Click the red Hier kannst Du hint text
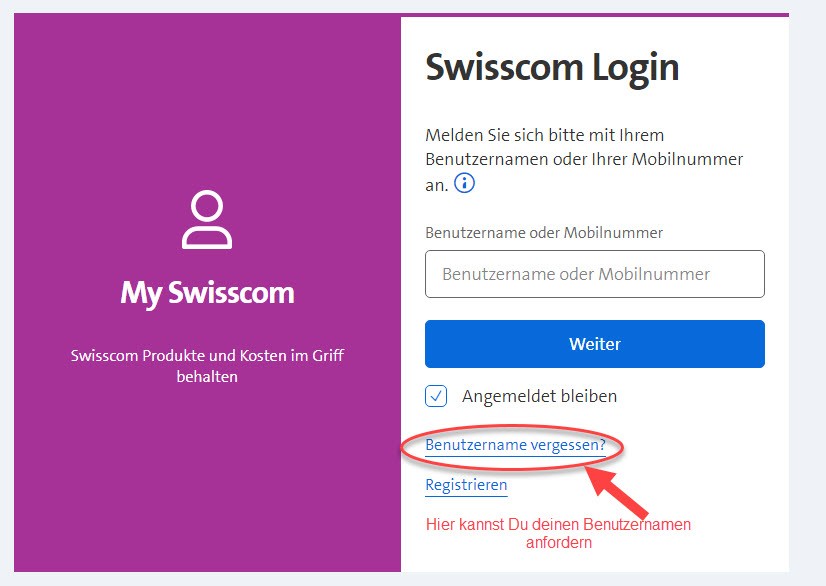This screenshot has width=826, height=586. point(558,533)
